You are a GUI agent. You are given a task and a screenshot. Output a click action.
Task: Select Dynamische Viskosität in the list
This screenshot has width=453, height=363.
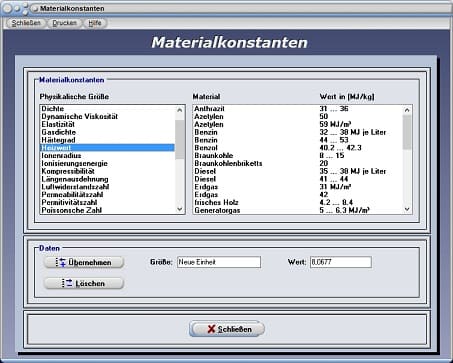[107, 117]
